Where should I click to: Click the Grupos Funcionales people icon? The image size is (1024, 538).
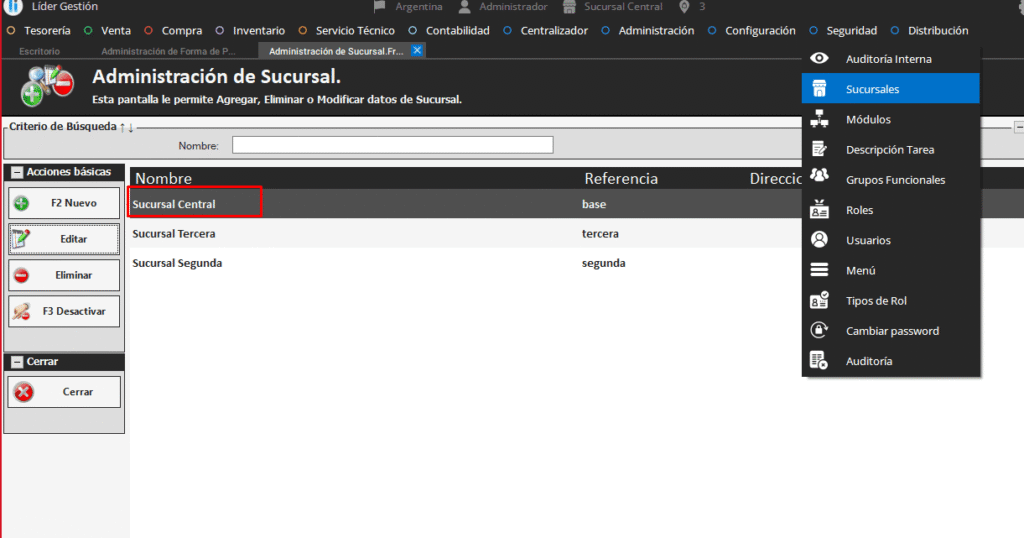(819, 180)
